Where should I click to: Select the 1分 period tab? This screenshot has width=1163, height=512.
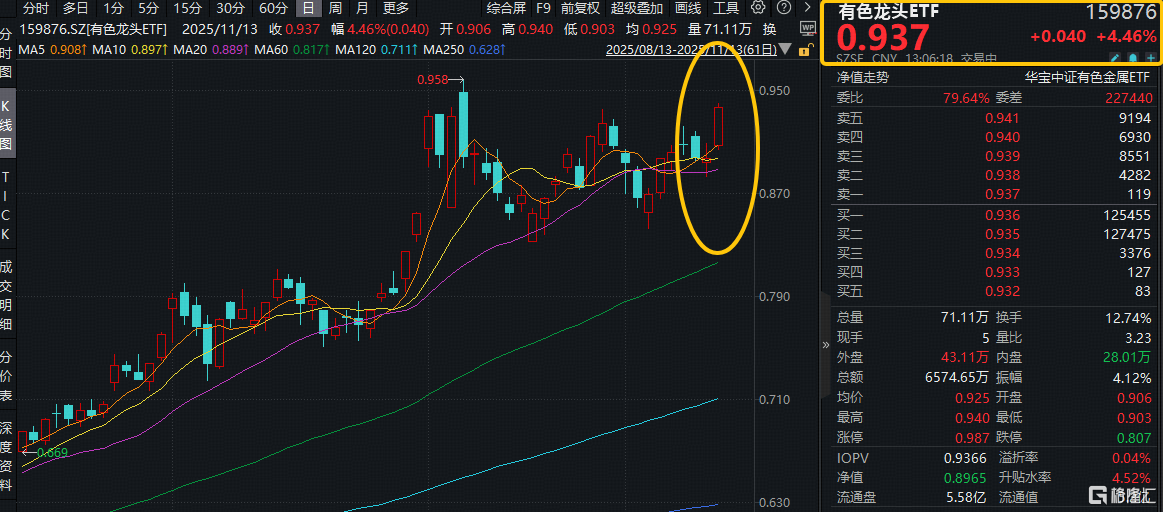pyautogui.click(x=114, y=8)
